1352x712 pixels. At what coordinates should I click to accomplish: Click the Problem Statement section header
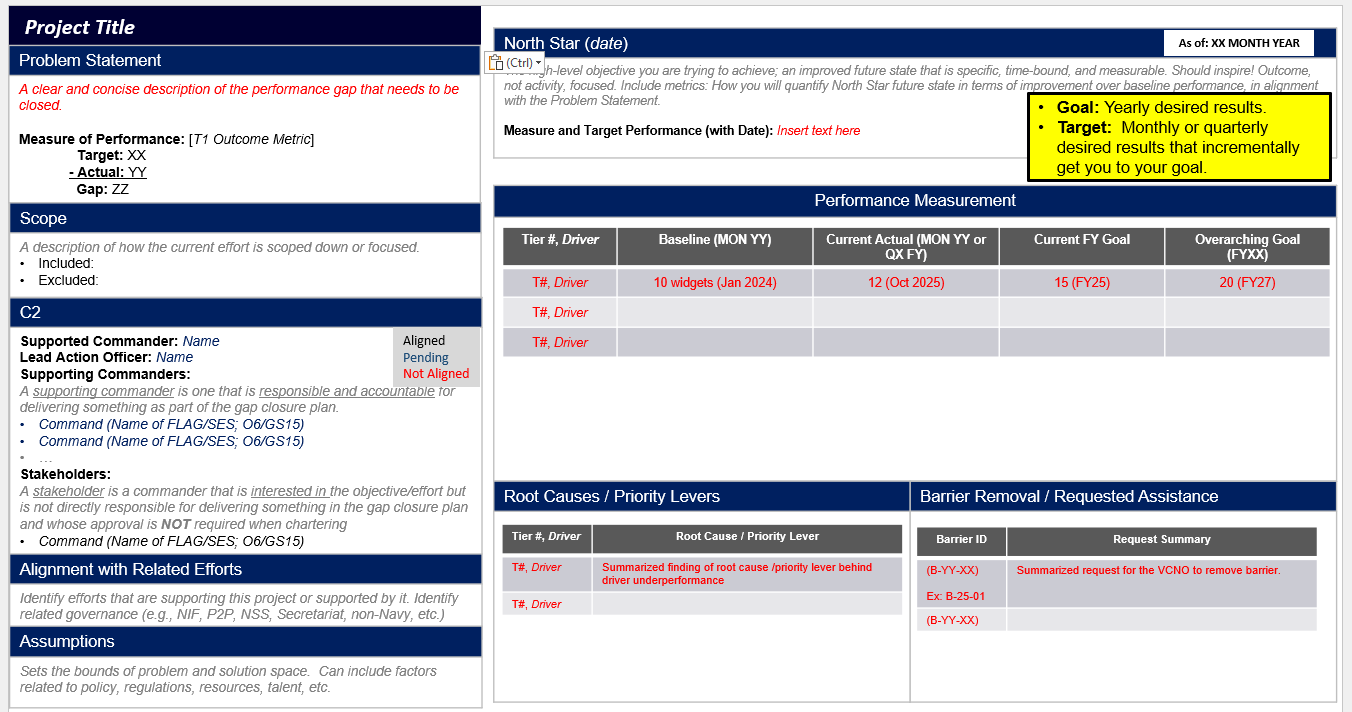pos(245,60)
